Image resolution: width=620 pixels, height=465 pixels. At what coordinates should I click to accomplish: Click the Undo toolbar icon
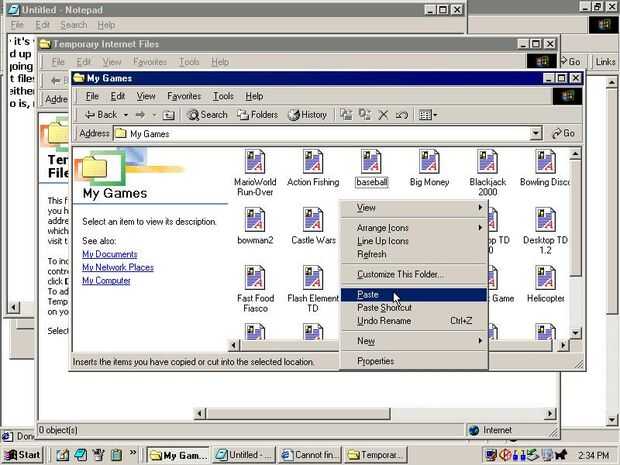point(401,115)
